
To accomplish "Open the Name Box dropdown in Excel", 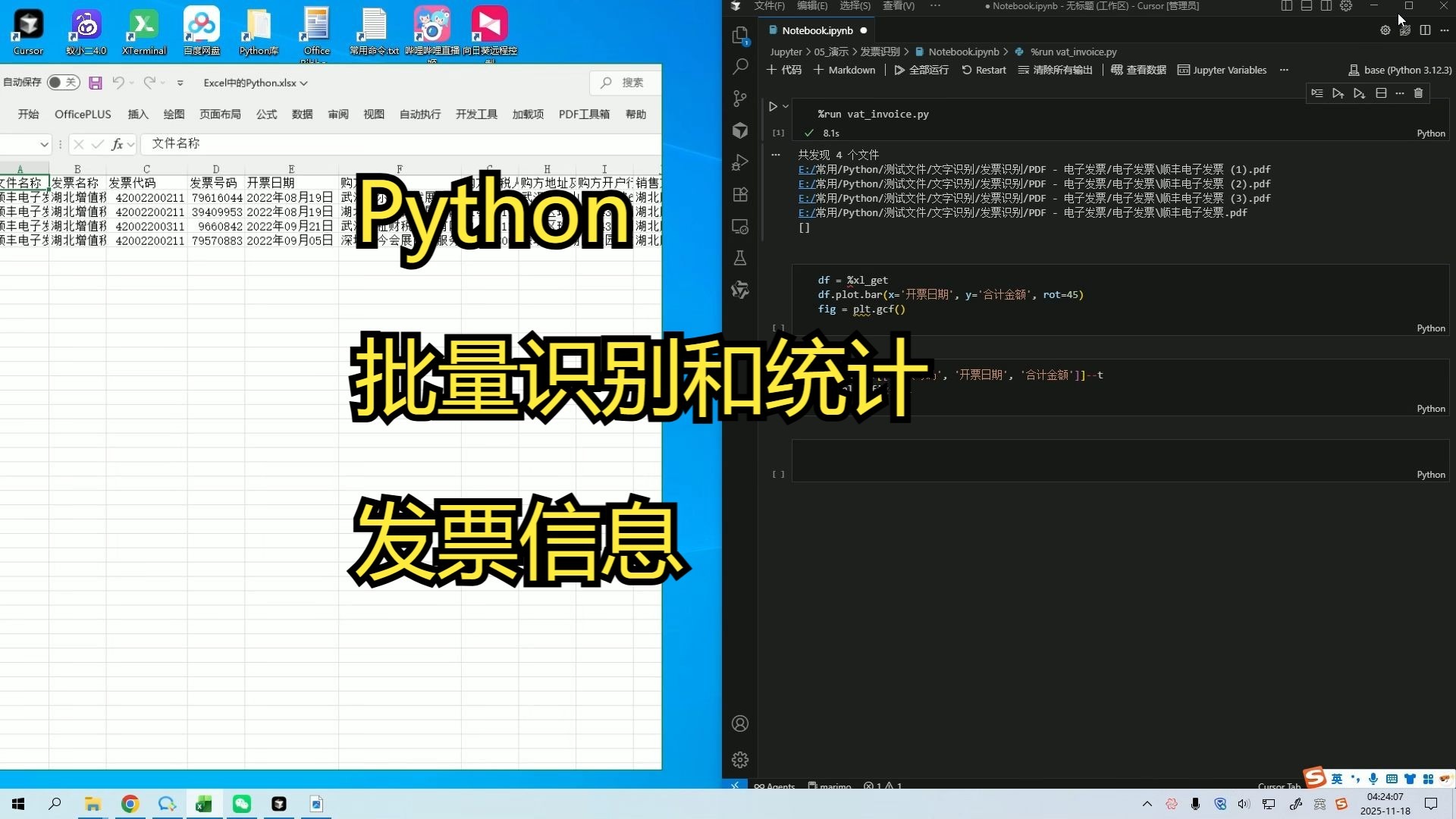I will (x=44, y=144).
